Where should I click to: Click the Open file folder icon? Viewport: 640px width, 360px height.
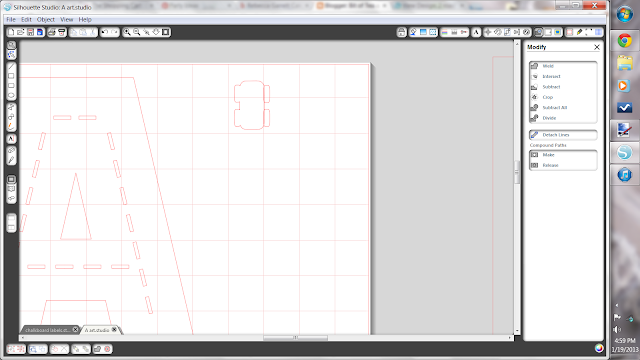(x=21, y=32)
